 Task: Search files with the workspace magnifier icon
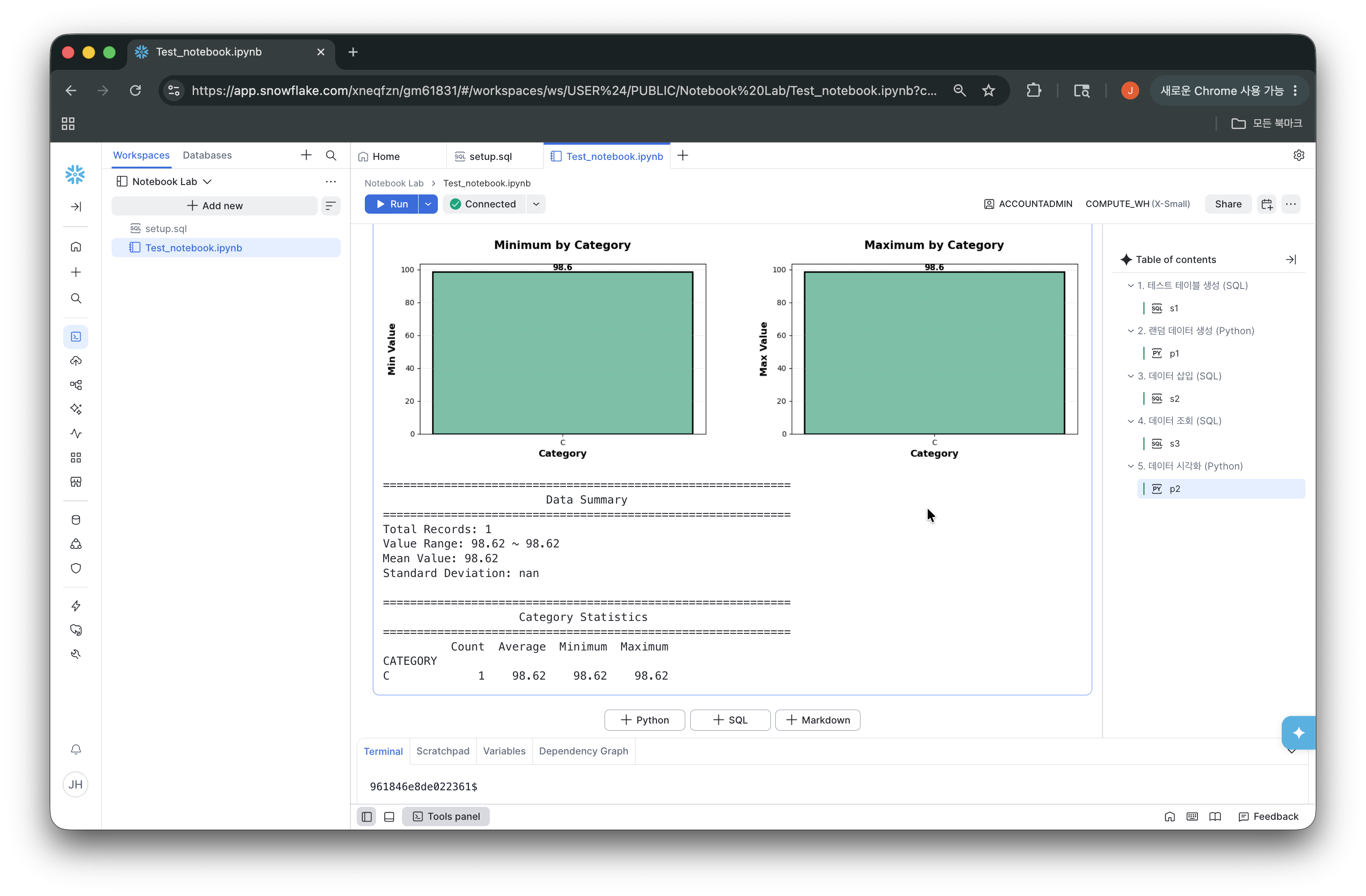click(x=331, y=155)
